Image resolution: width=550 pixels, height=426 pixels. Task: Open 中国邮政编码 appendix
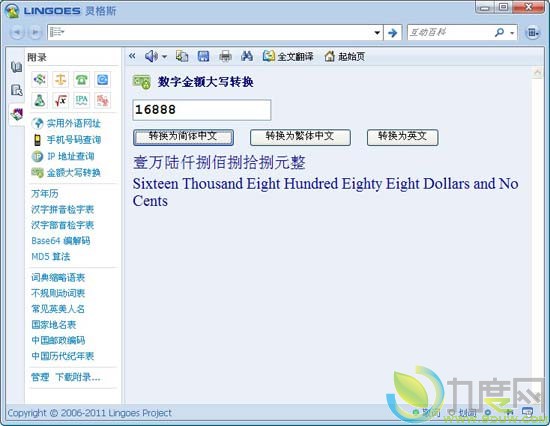pyautogui.click(x=58, y=340)
